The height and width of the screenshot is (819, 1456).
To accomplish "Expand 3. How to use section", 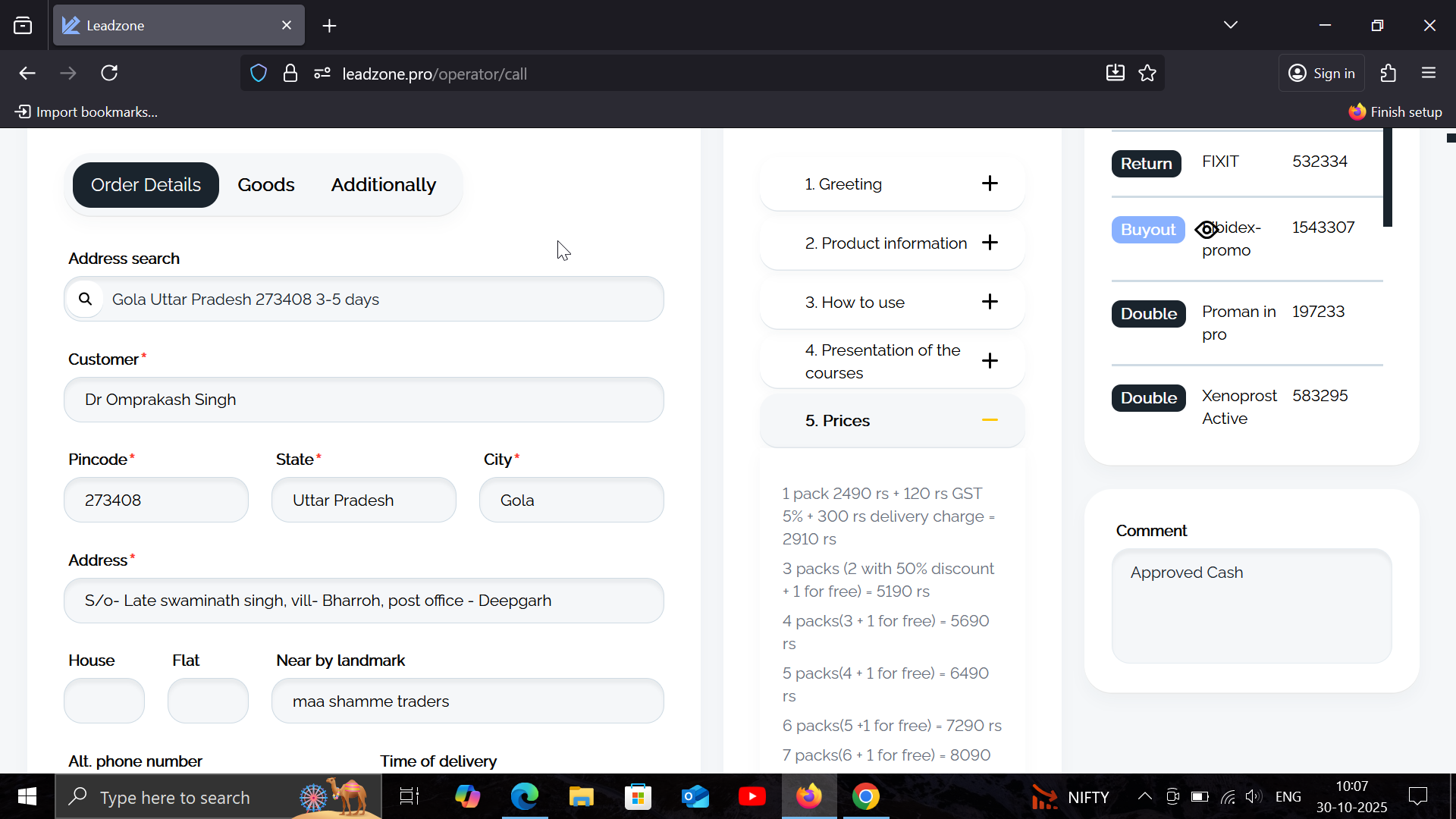I will click(989, 302).
